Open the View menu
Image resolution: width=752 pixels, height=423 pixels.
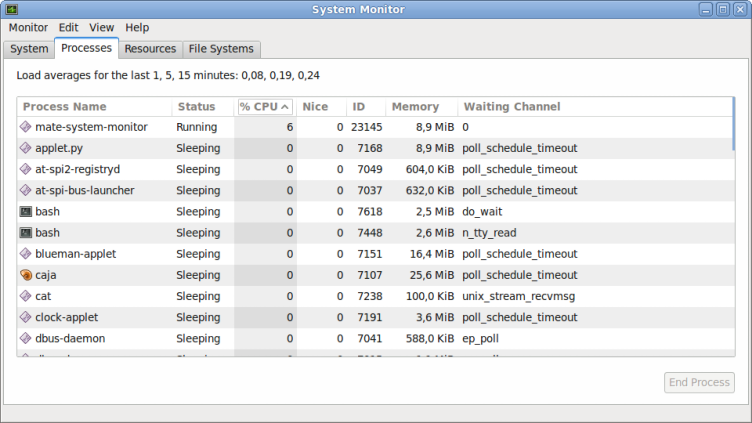click(x=101, y=28)
